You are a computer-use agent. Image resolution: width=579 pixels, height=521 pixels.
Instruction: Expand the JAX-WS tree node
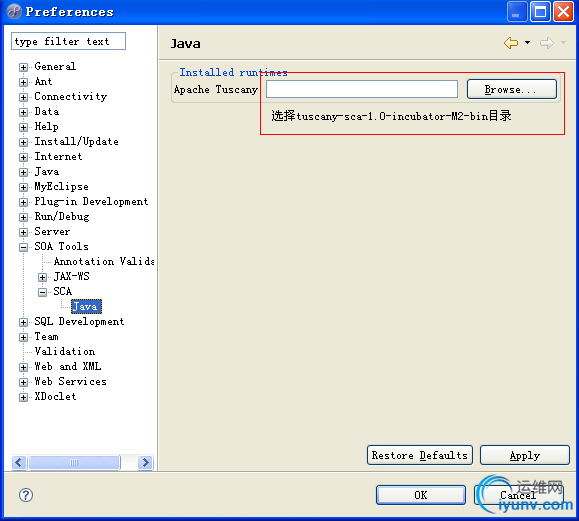tap(42, 277)
